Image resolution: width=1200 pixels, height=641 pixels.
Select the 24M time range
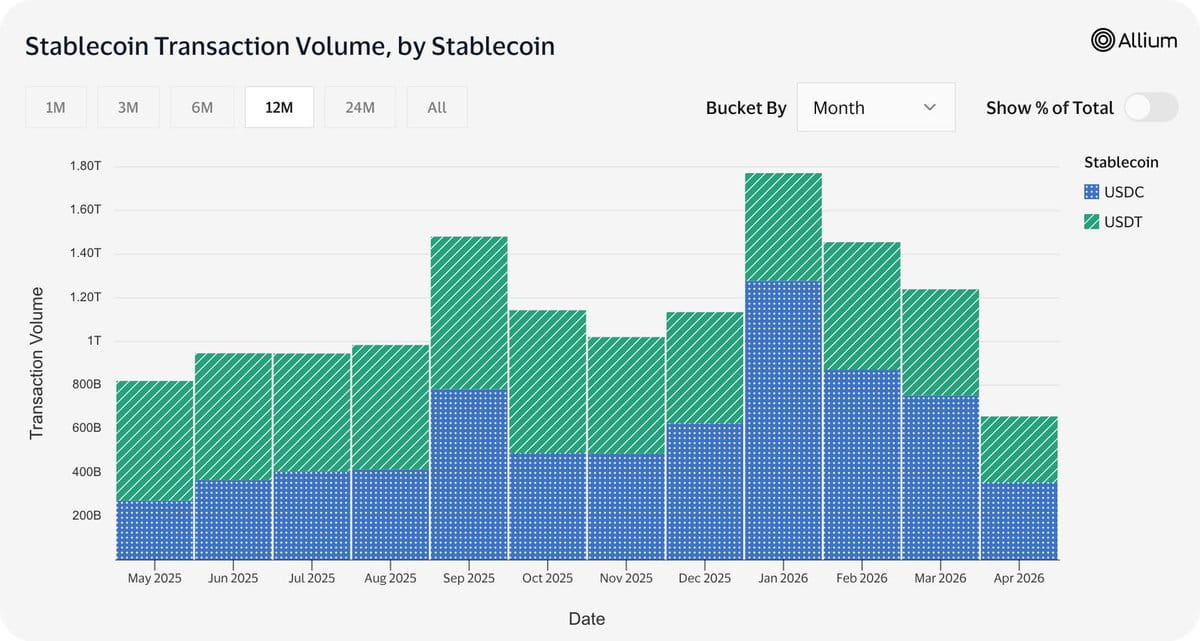point(360,107)
